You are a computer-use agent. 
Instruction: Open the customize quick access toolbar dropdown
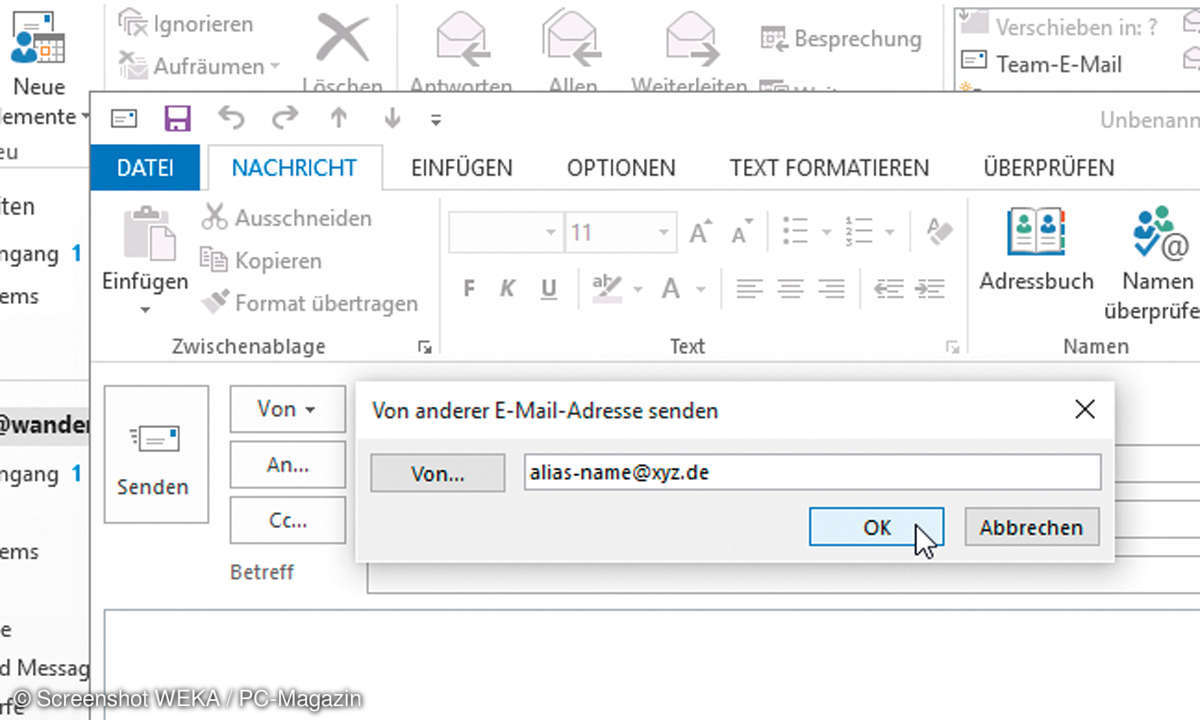tap(435, 120)
